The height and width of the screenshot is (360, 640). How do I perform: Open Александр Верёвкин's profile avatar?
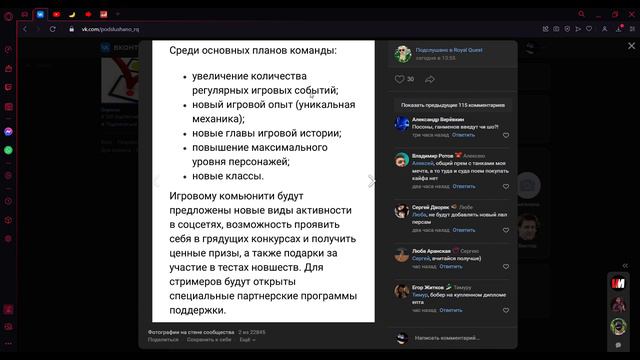click(x=402, y=124)
